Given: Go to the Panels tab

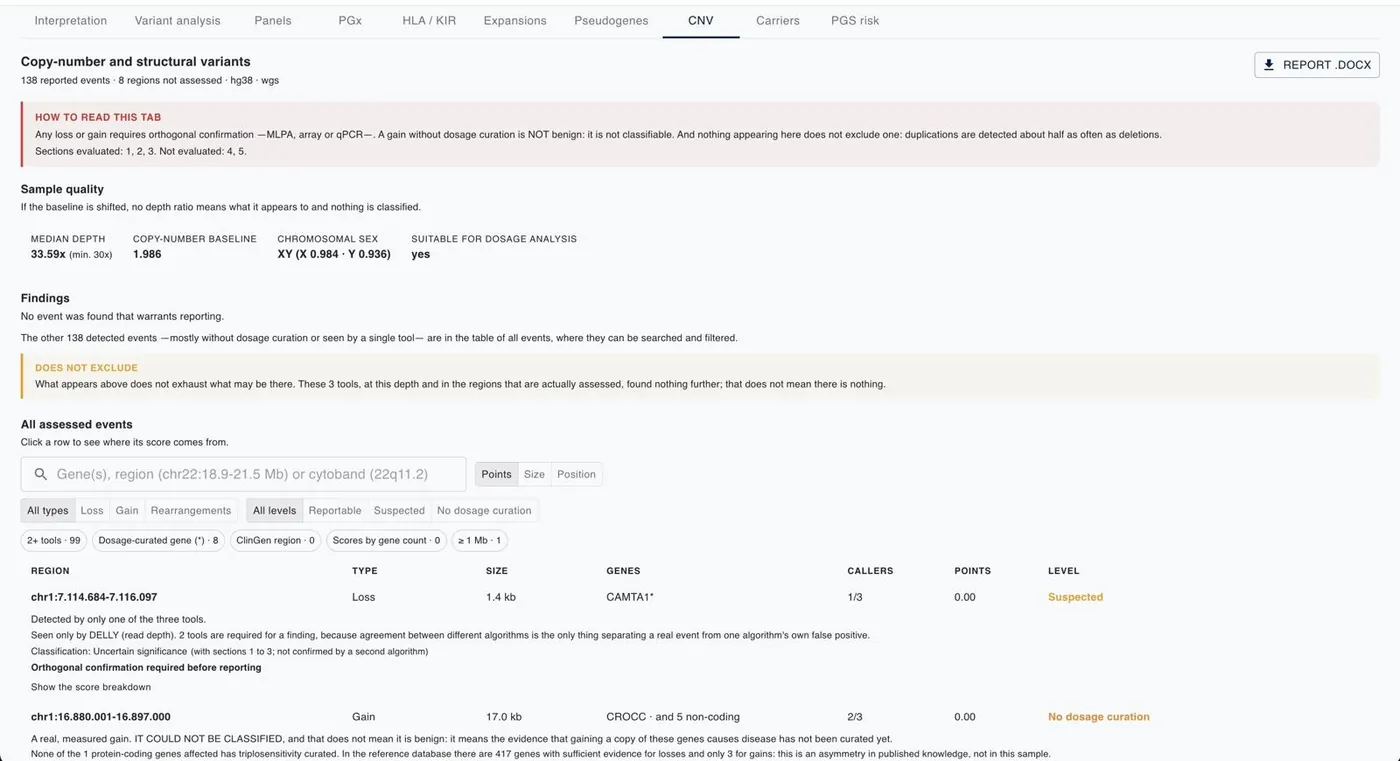Looking at the screenshot, I should tap(273, 20).
